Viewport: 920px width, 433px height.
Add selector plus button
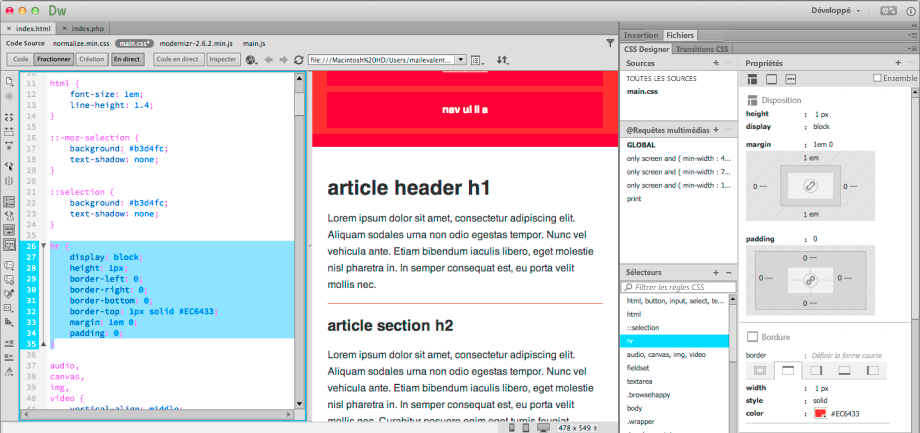715,272
